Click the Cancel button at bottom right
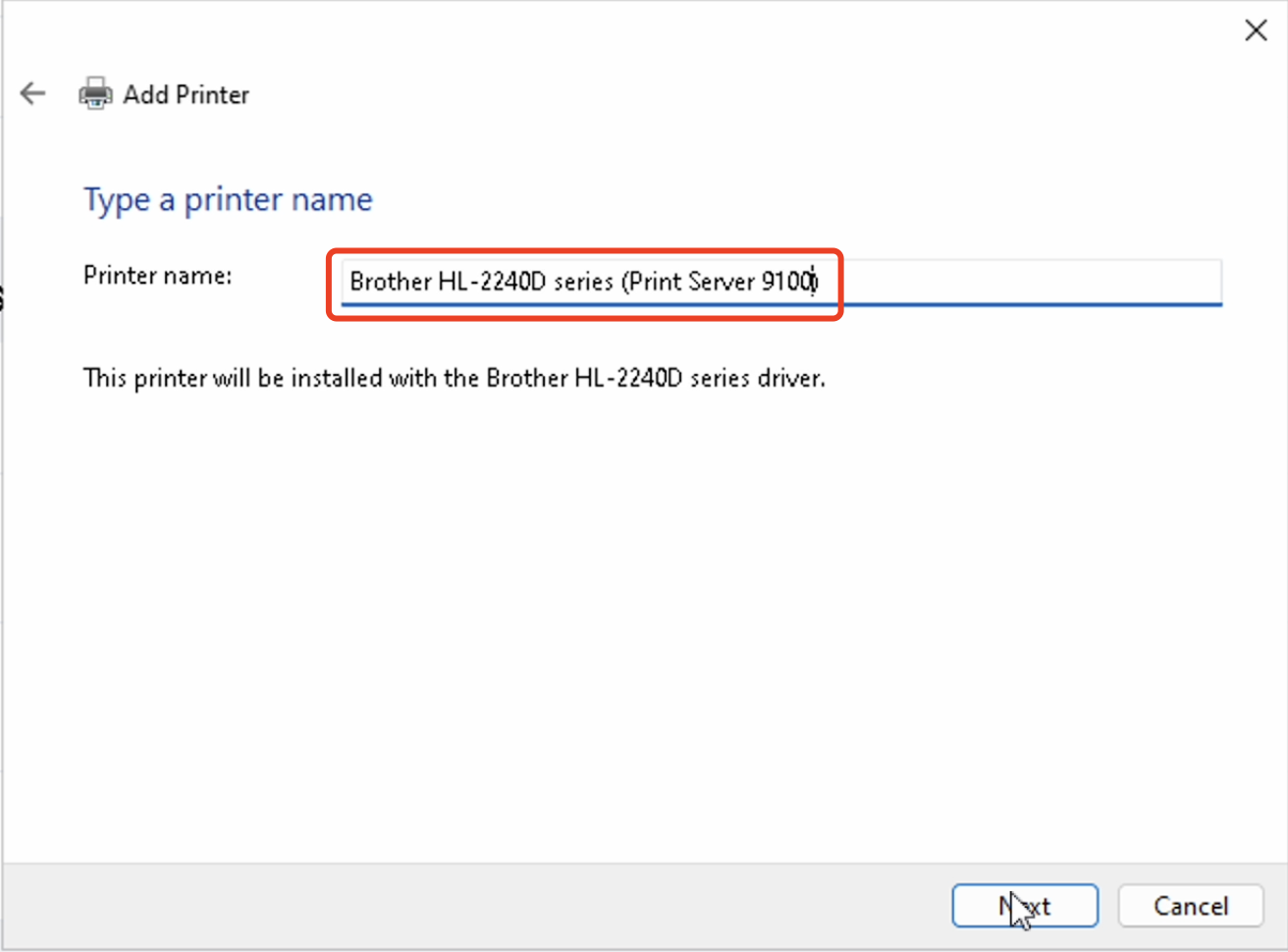 click(1191, 906)
